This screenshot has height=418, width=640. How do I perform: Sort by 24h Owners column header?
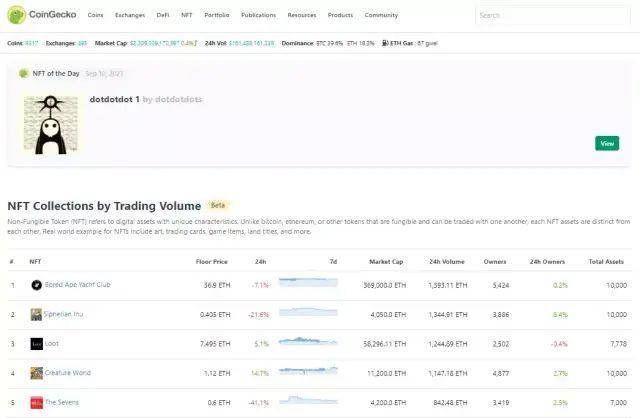tap(547, 262)
